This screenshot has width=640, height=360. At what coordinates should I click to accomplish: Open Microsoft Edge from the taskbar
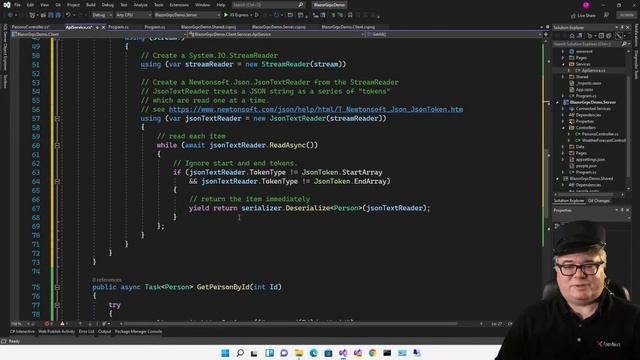point(313,353)
